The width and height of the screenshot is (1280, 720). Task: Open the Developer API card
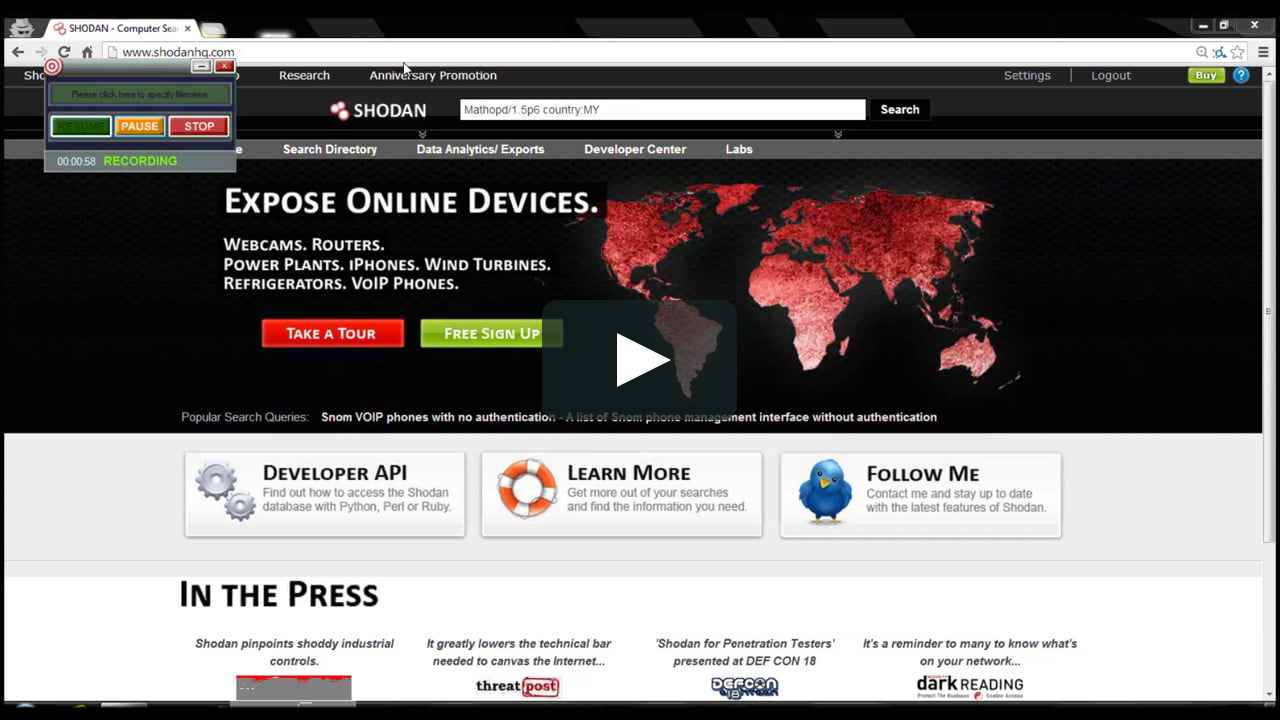325,494
